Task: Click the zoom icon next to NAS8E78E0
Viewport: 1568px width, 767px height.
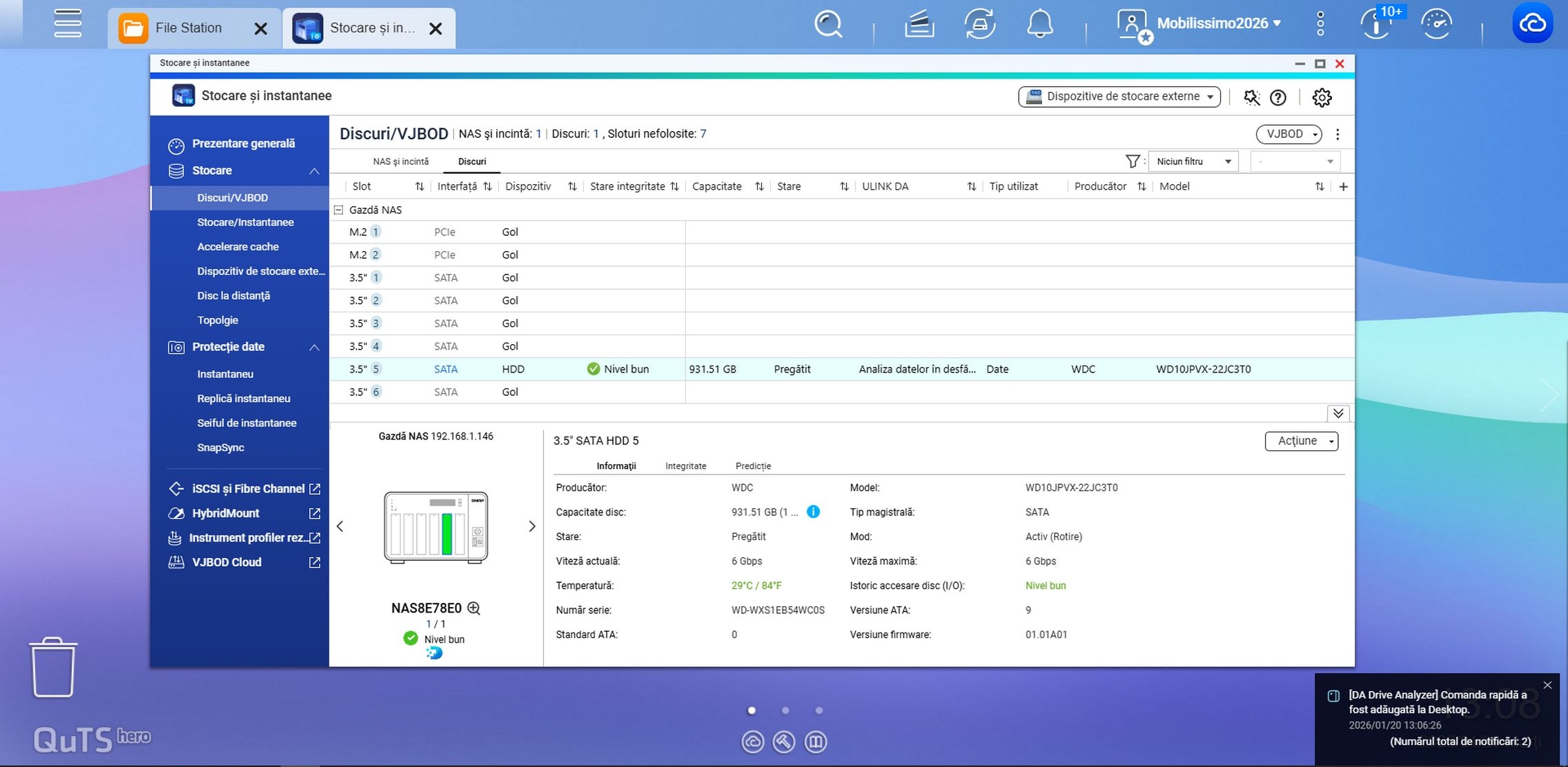Action: click(x=473, y=608)
